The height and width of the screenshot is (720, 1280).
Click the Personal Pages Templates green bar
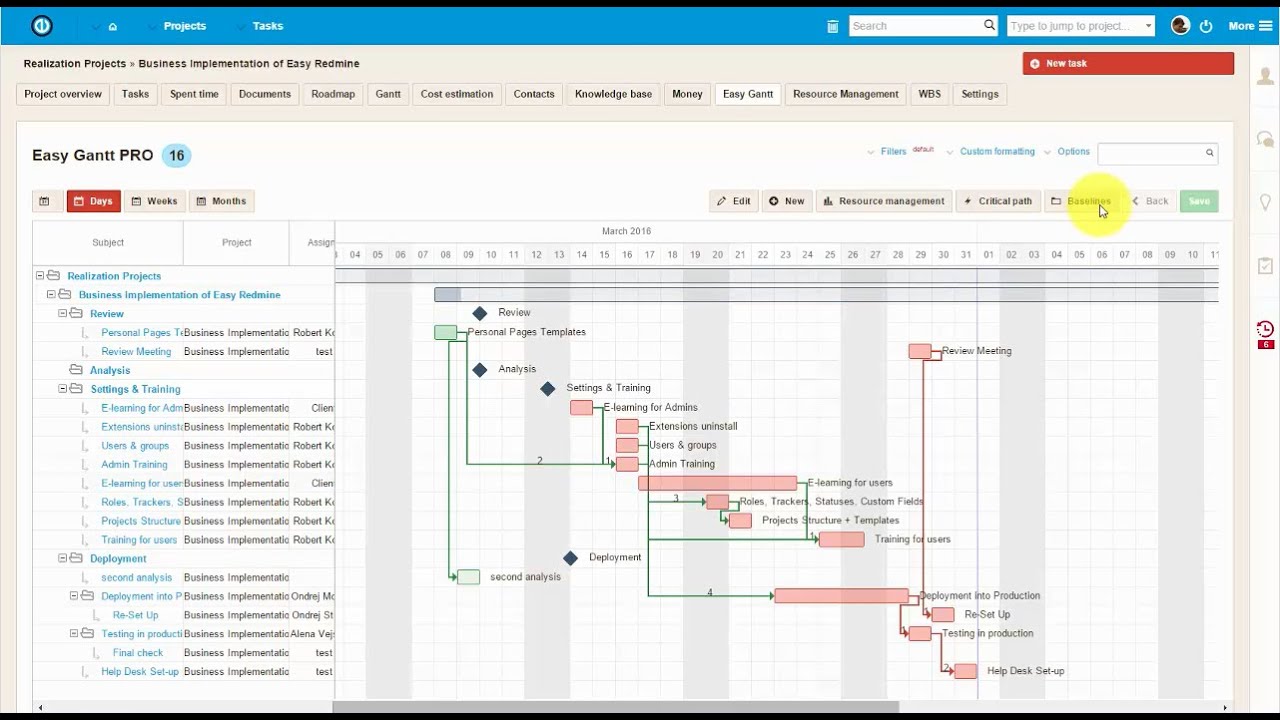(446, 332)
